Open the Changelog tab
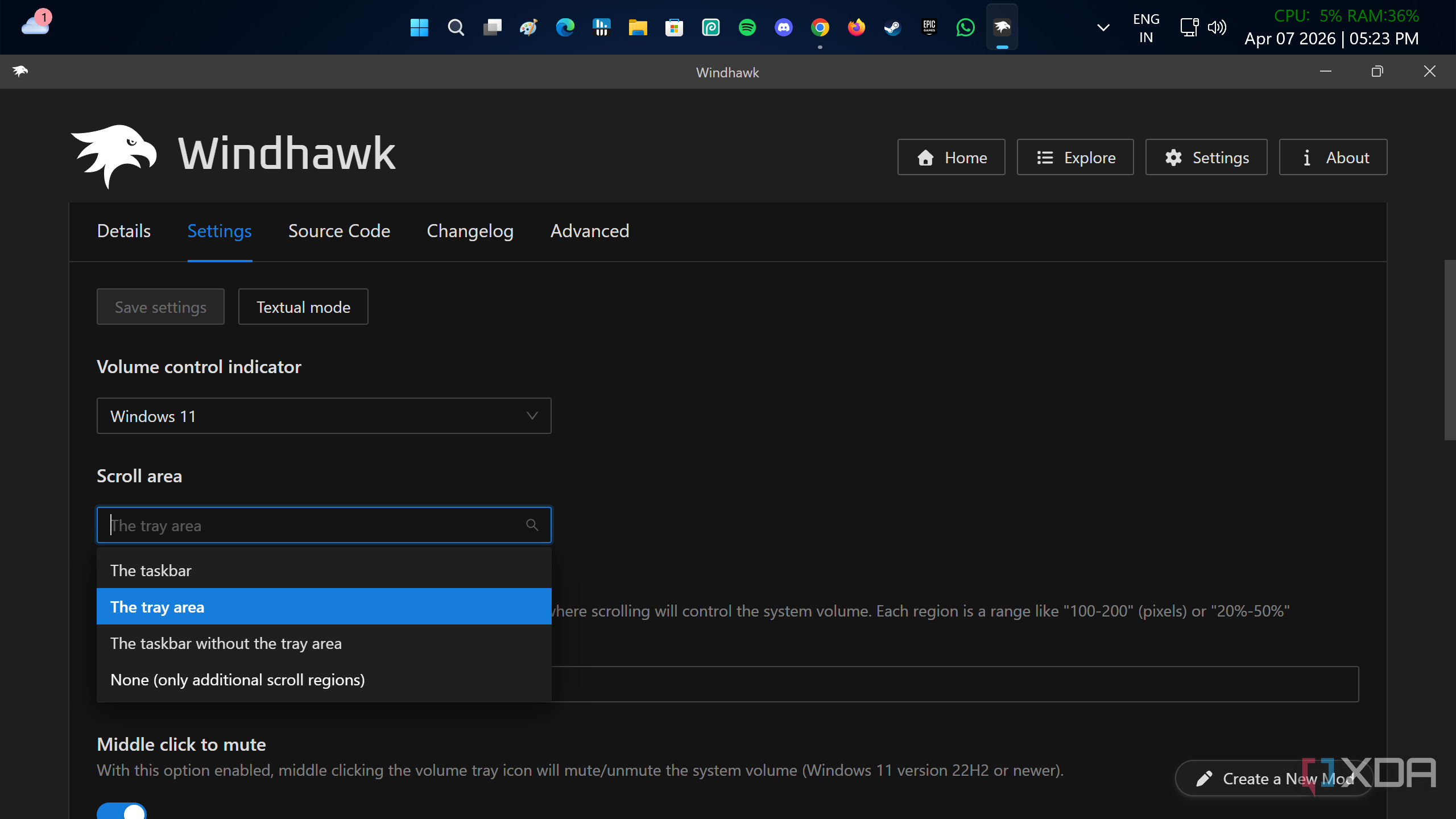Image resolution: width=1456 pixels, height=819 pixels. click(x=470, y=231)
